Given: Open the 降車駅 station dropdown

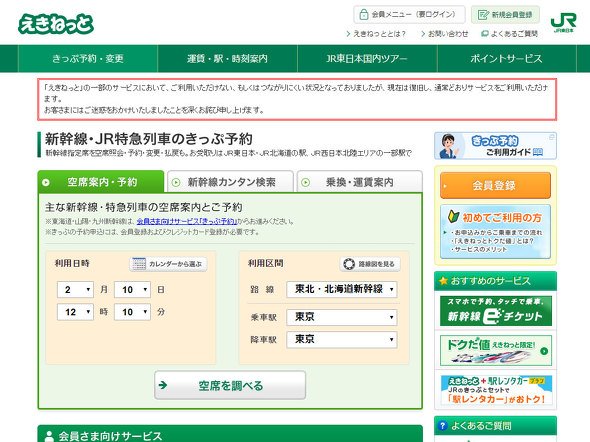Looking at the screenshot, I should pos(342,339).
